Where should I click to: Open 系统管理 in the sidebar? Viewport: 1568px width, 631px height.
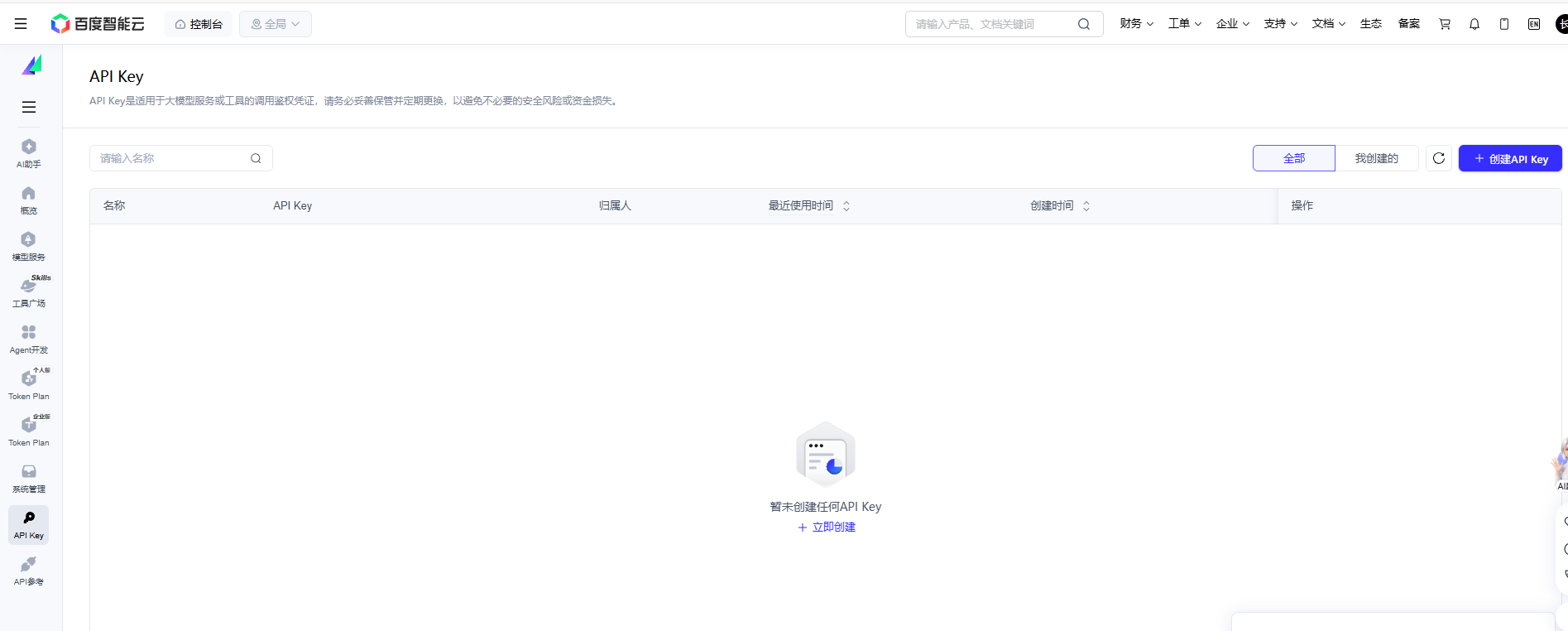coord(29,479)
